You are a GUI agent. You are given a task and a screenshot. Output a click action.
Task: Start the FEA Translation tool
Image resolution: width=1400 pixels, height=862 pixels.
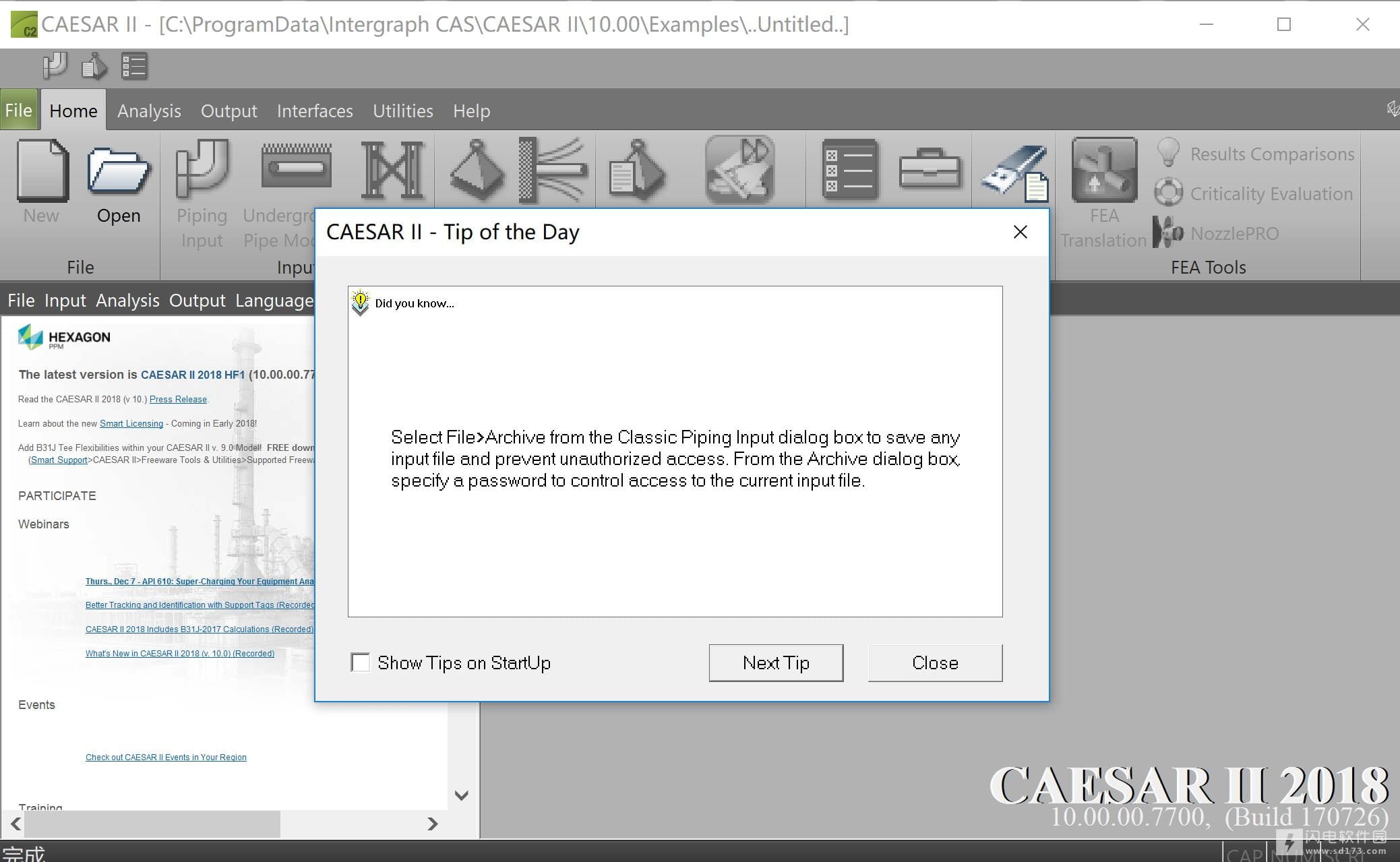[x=1103, y=170]
